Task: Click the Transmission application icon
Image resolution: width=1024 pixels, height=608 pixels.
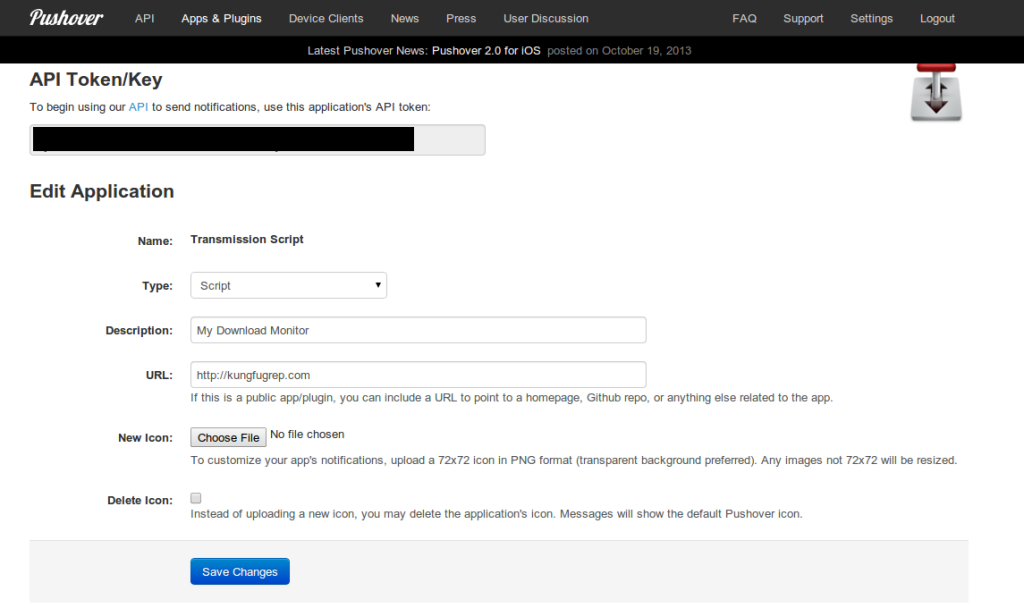Action: click(x=936, y=92)
